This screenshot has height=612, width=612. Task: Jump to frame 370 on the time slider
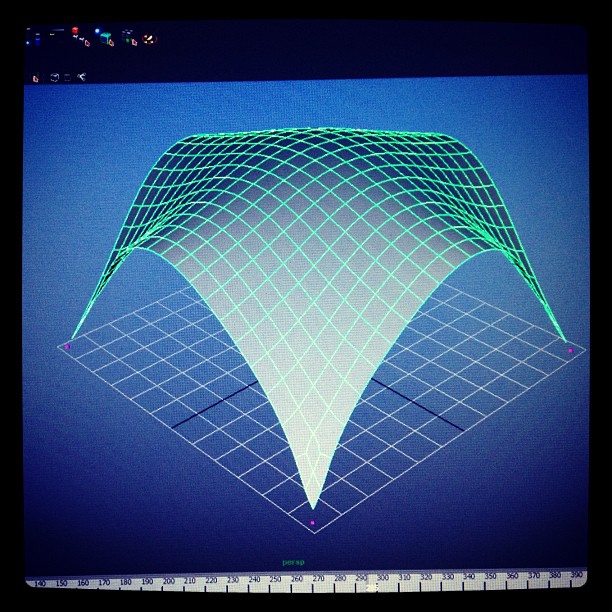(x=533, y=576)
